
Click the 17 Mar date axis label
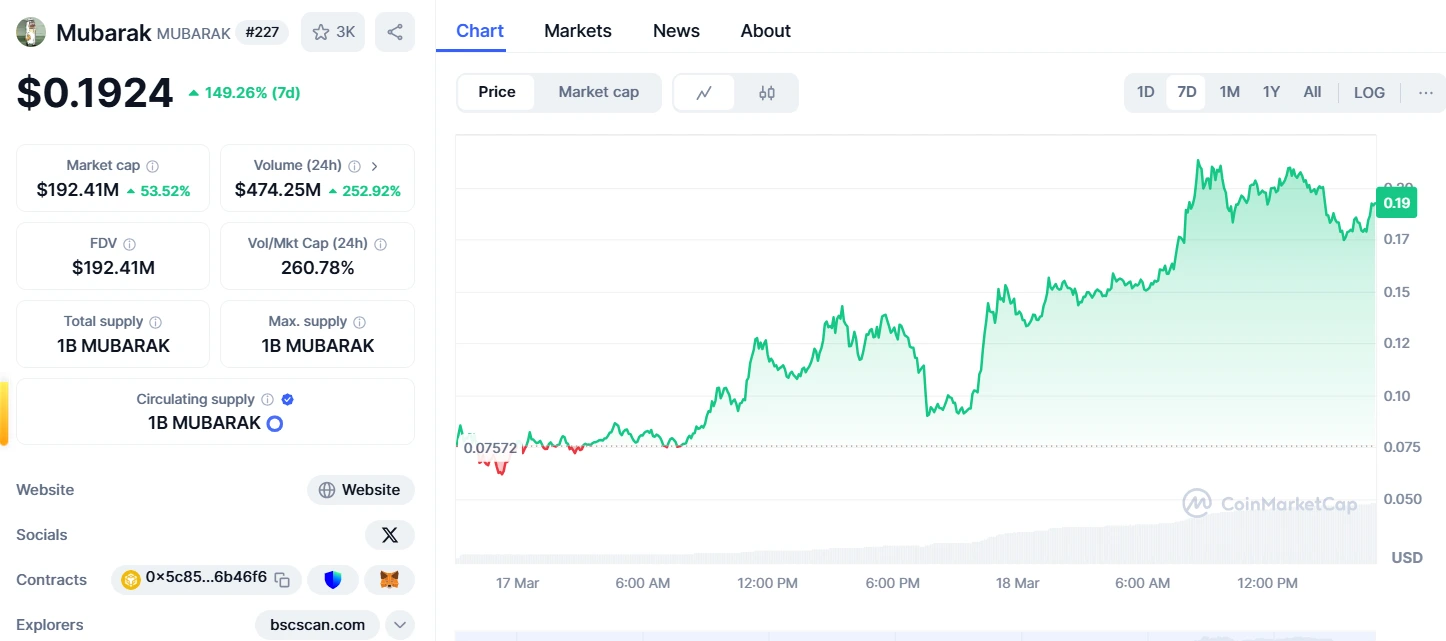point(517,583)
